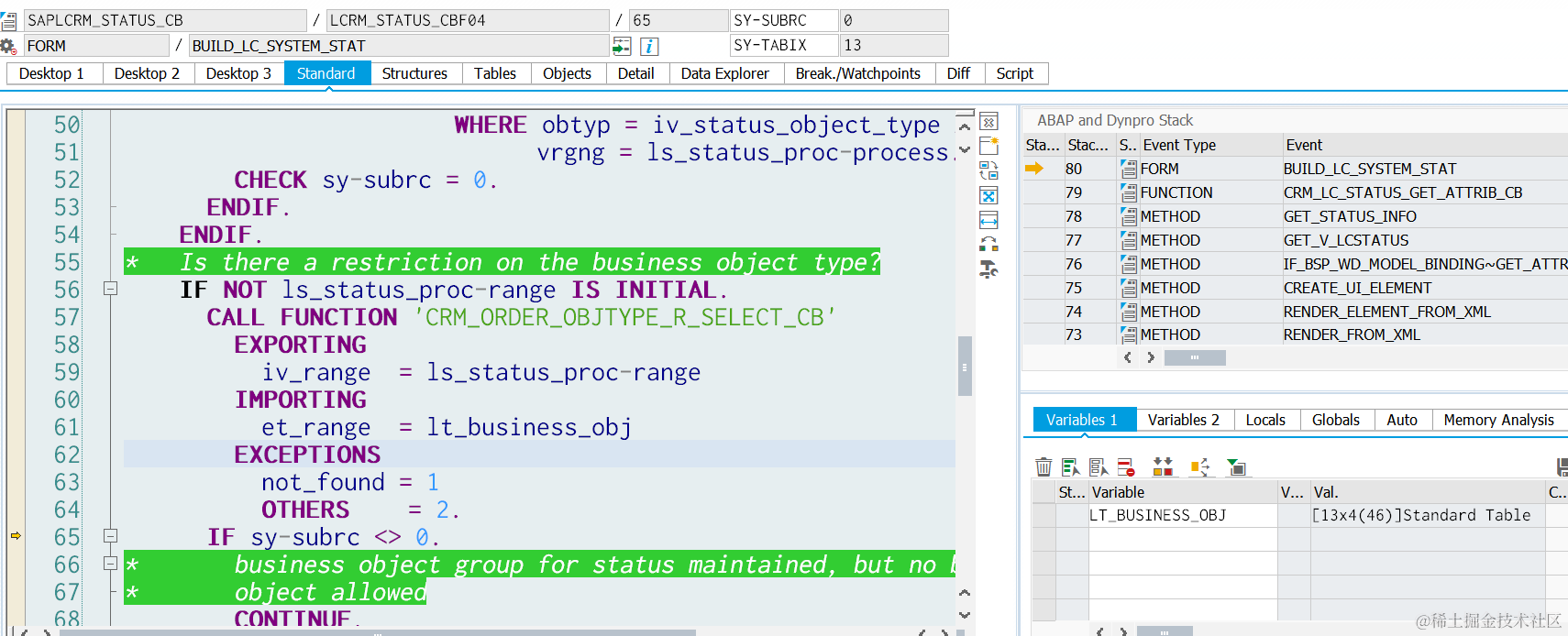Click the code editor vertical scrollbar thumb
The width and height of the screenshot is (1568, 636).
[965, 366]
